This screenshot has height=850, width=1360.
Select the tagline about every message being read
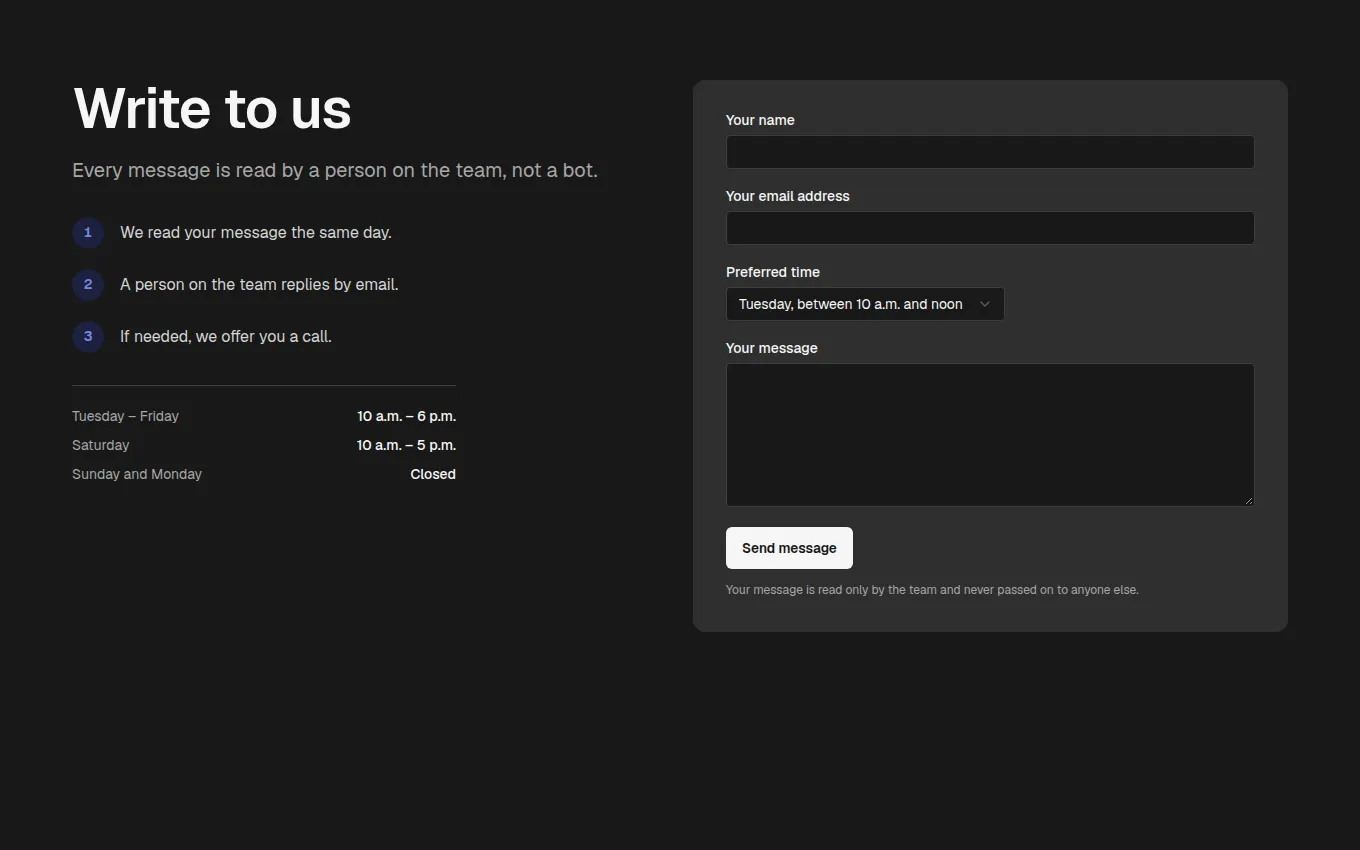coord(335,171)
